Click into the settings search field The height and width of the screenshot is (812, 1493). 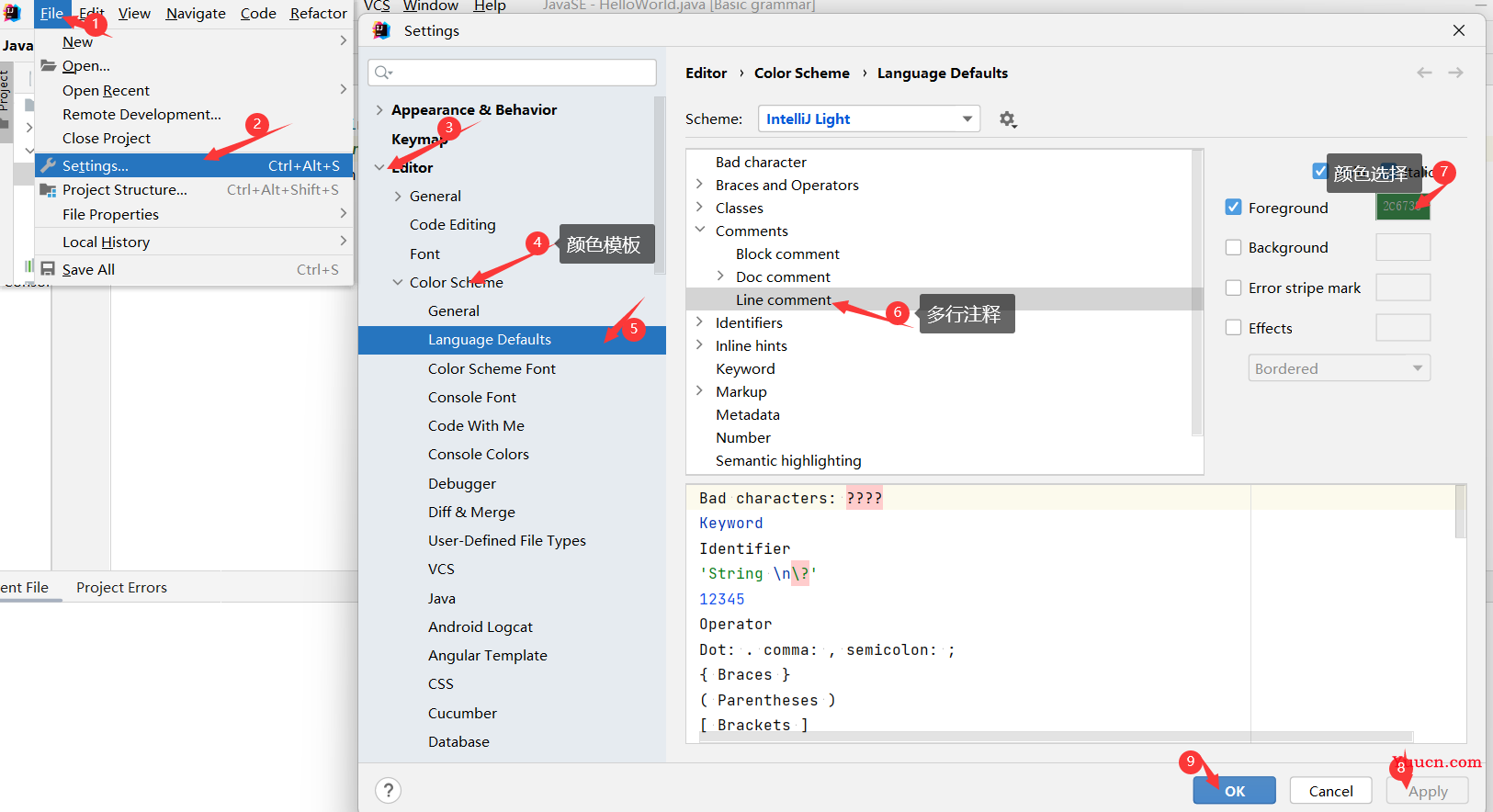(513, 73)
